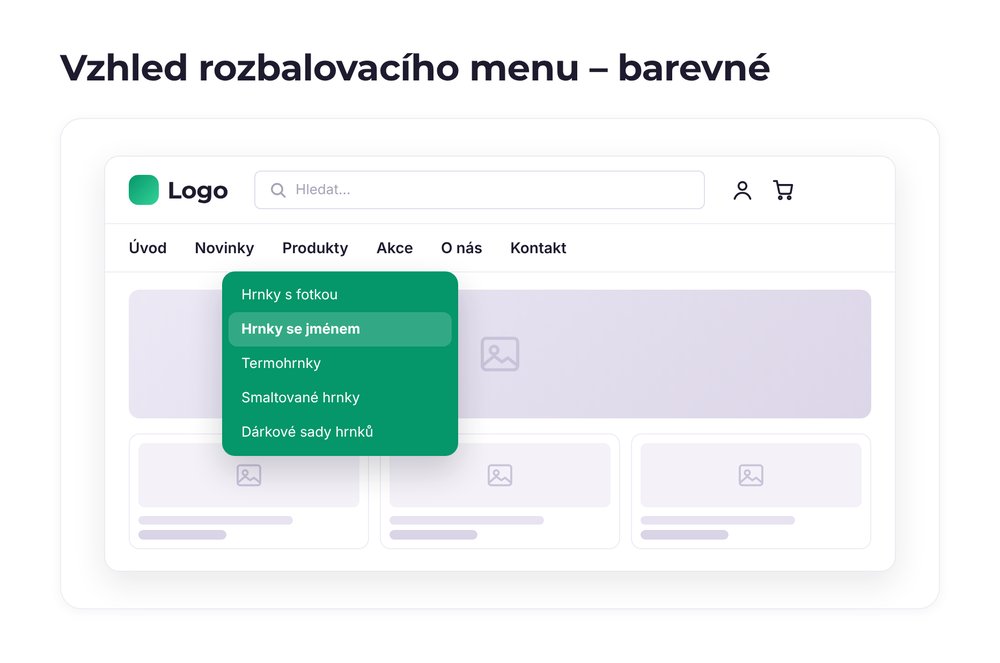Click the magnifier search icon

pyautogui.click(x=278, y=190)
